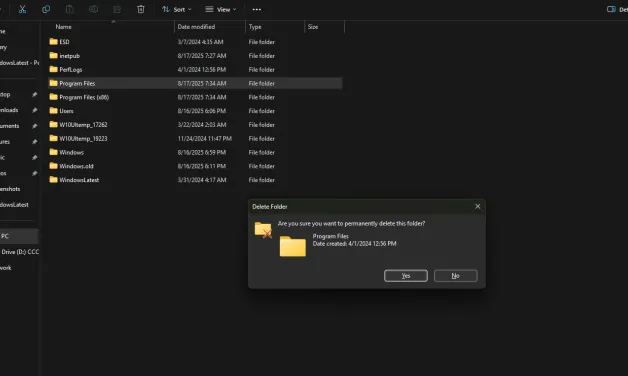Click the Date created text in dialog

pos(354,243)
